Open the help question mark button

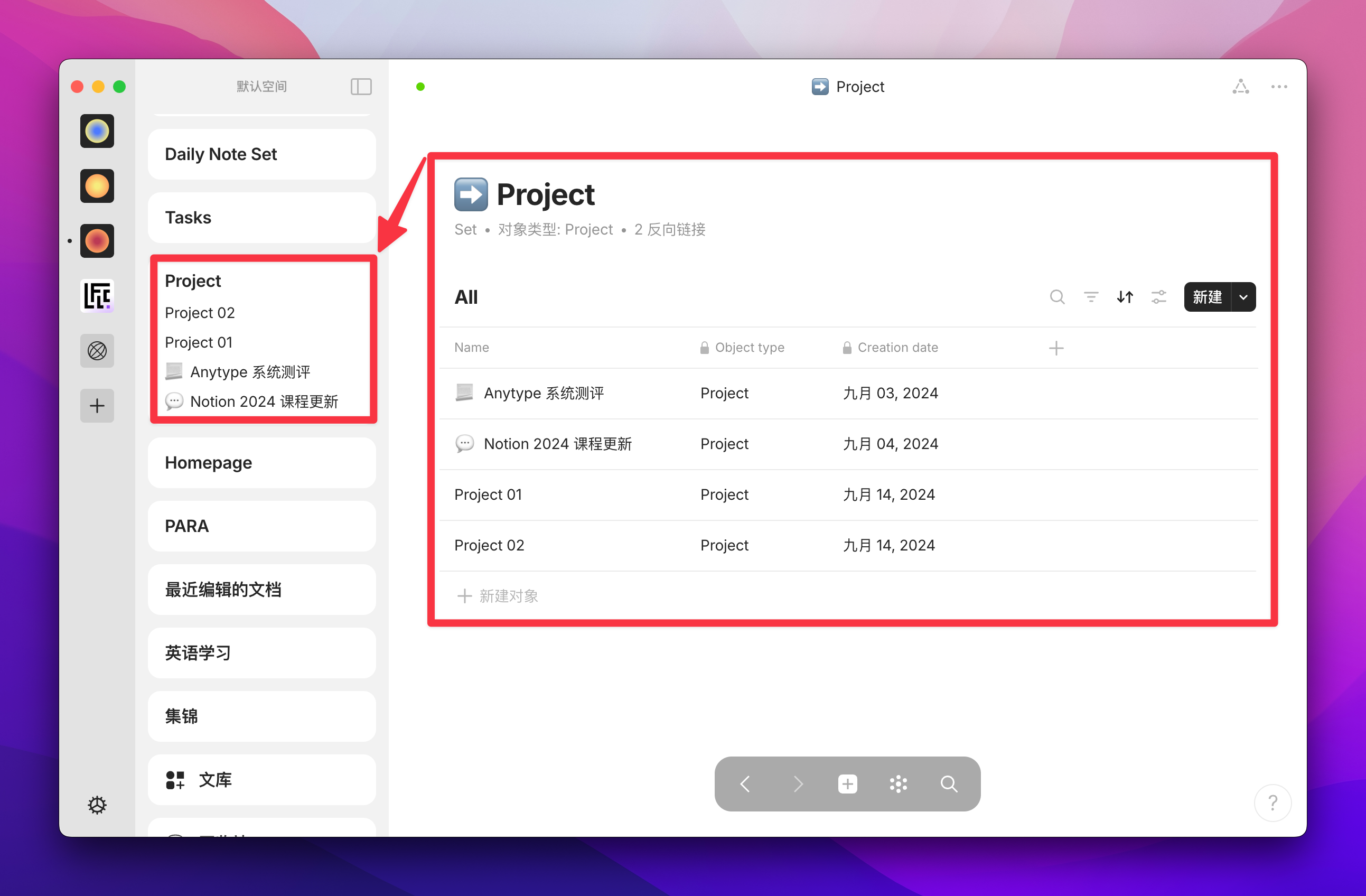1273,802
